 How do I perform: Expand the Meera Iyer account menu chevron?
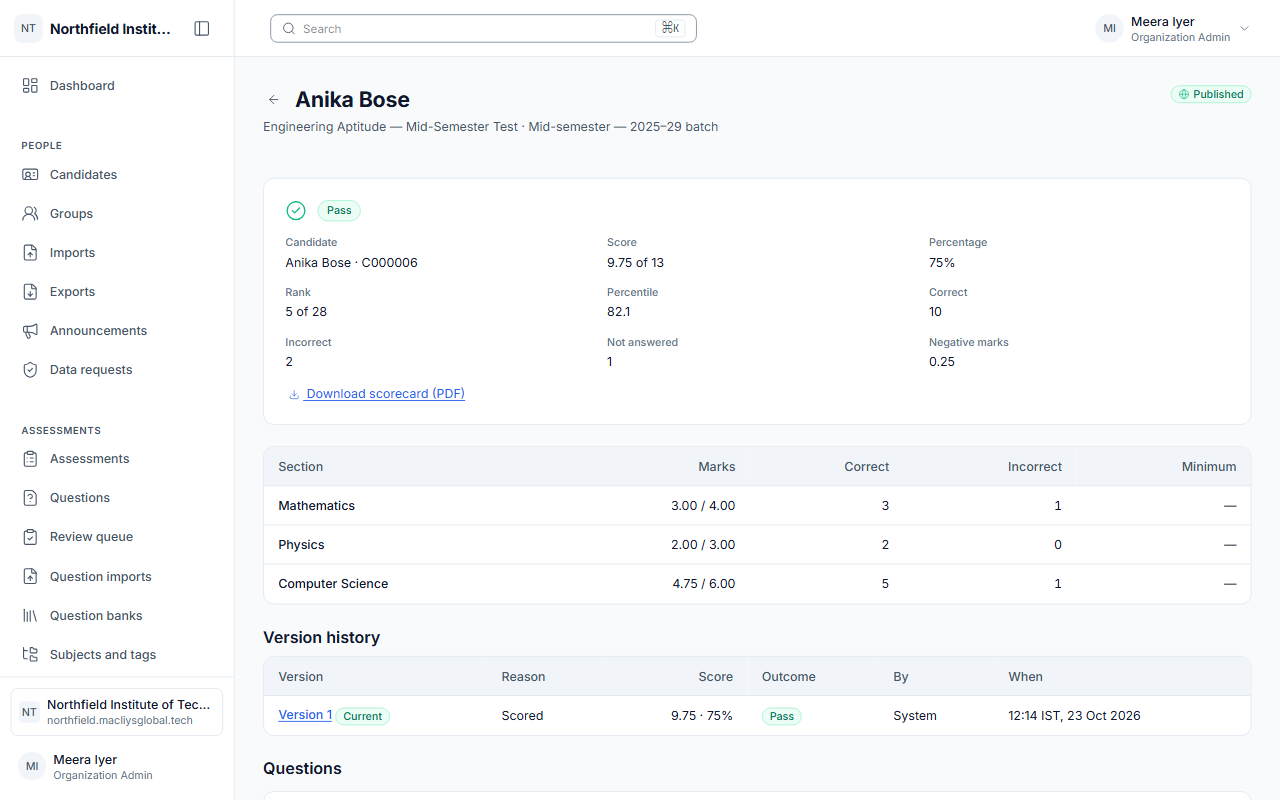[x=1245, y=29]
